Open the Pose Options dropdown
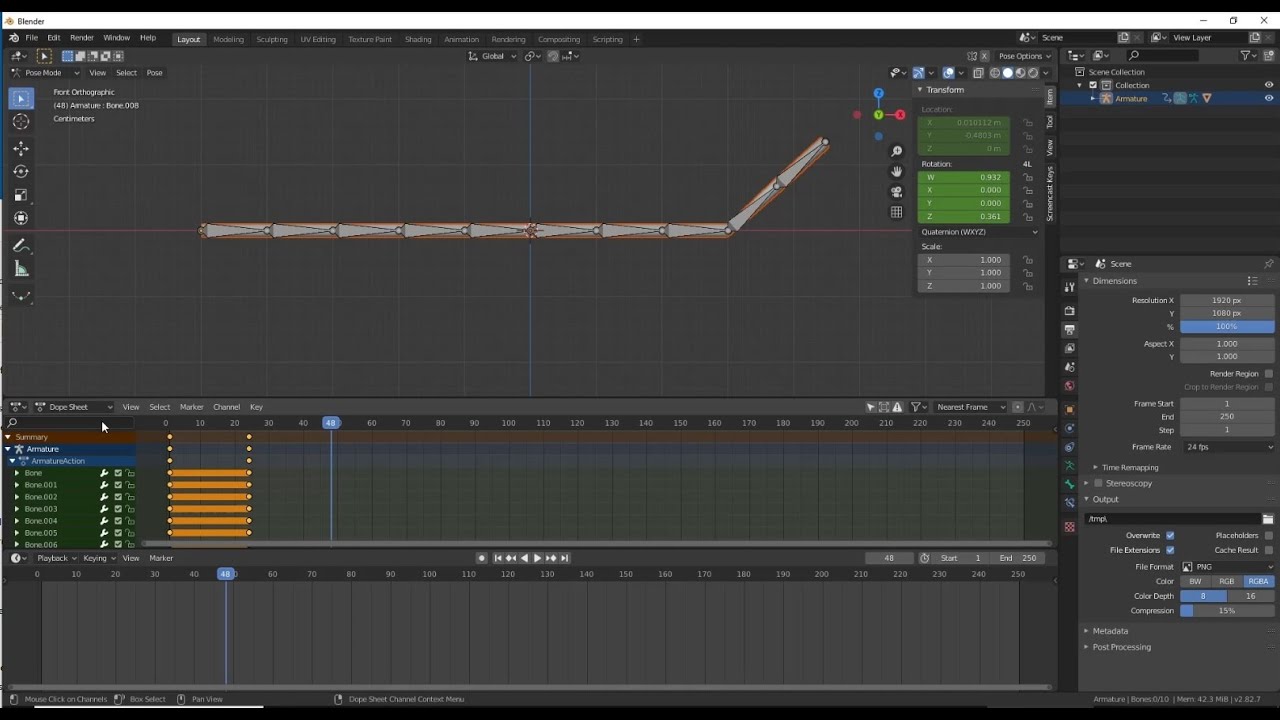This screenshot has width=1280, height=720. [x=1024, y=56]
